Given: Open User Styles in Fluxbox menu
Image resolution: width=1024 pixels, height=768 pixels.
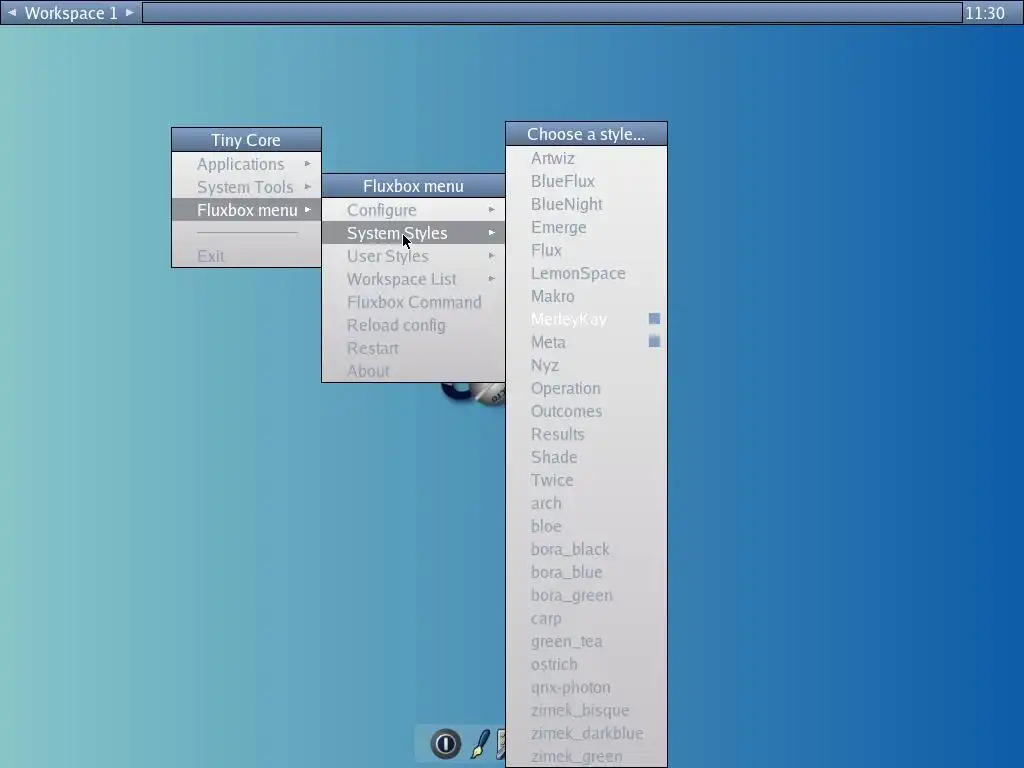Looking at the screenshot, I should 413,256.
